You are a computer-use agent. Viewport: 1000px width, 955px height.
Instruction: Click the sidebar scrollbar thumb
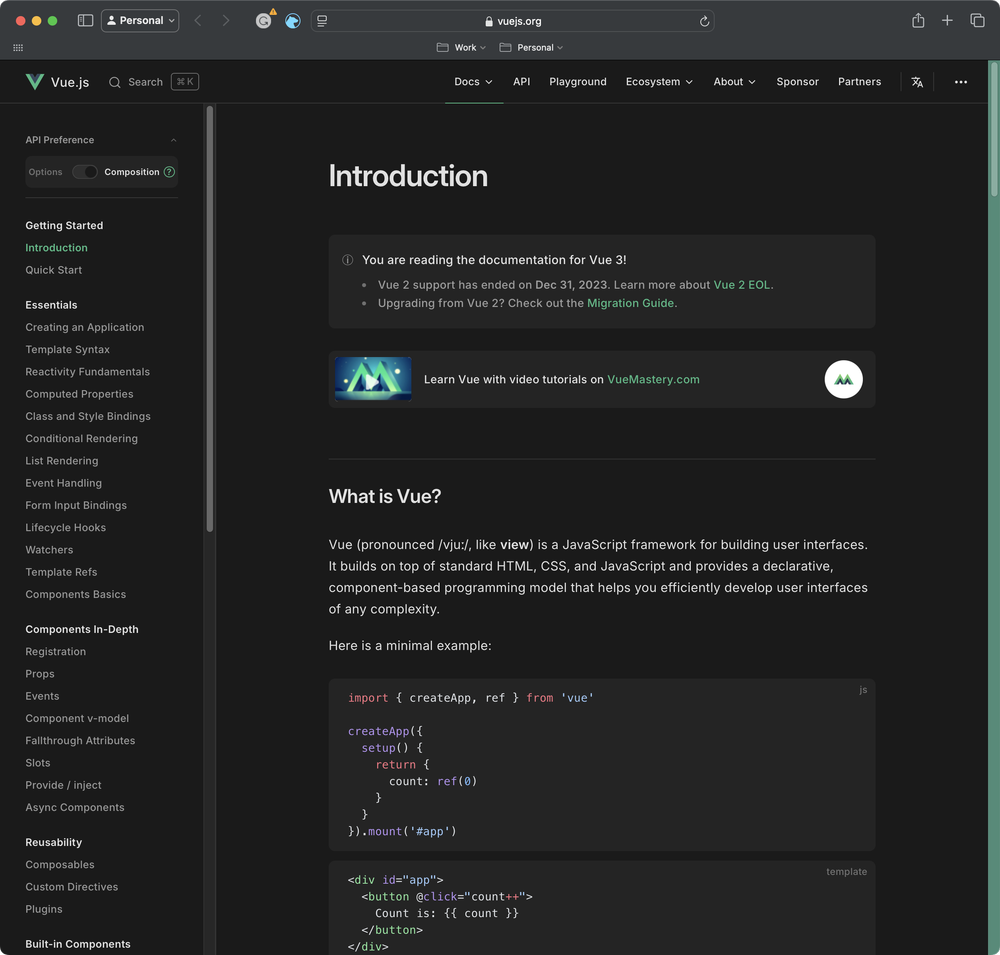click(210, 319)
